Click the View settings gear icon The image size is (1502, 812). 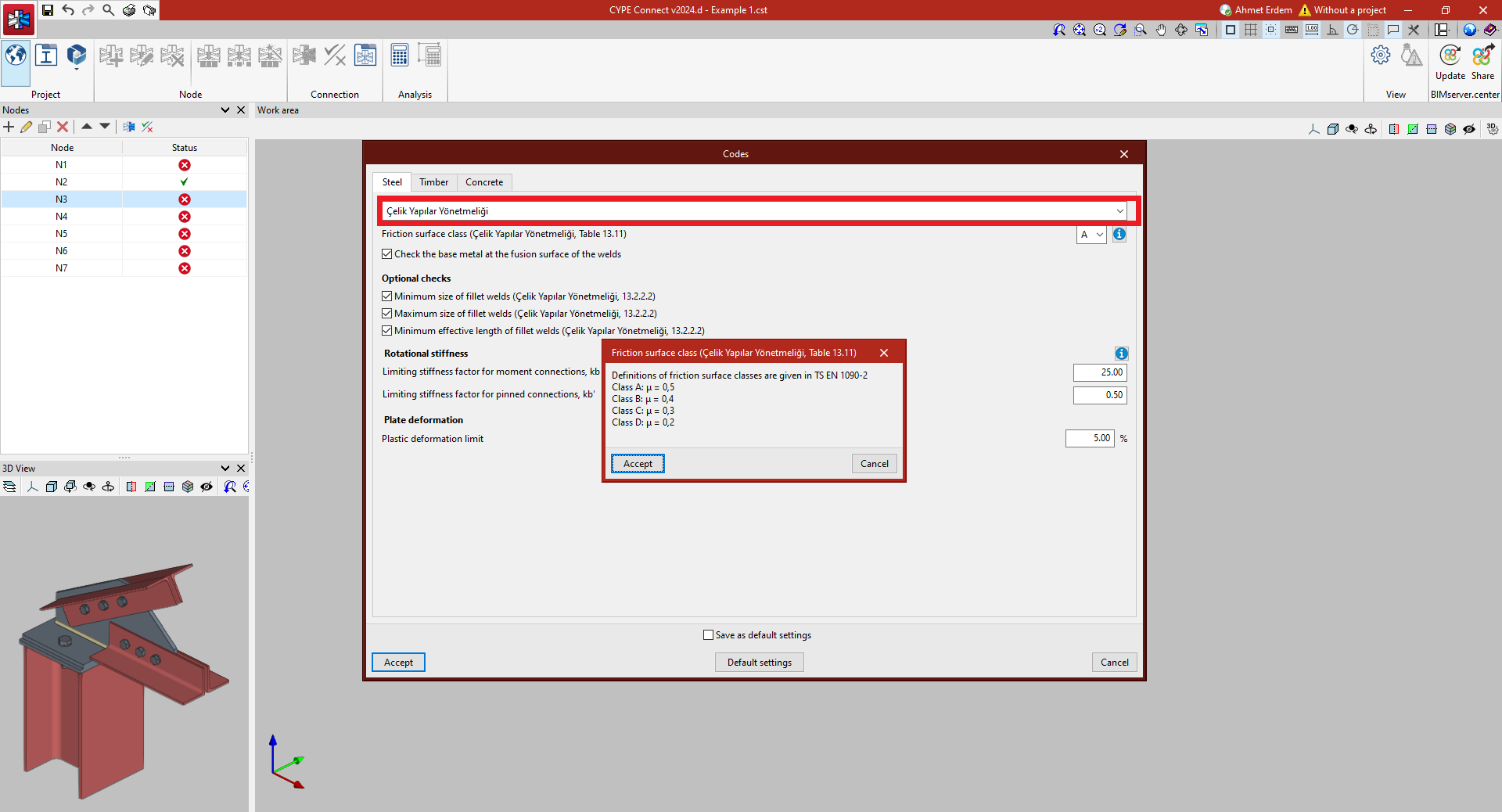tap(1381, 56)
